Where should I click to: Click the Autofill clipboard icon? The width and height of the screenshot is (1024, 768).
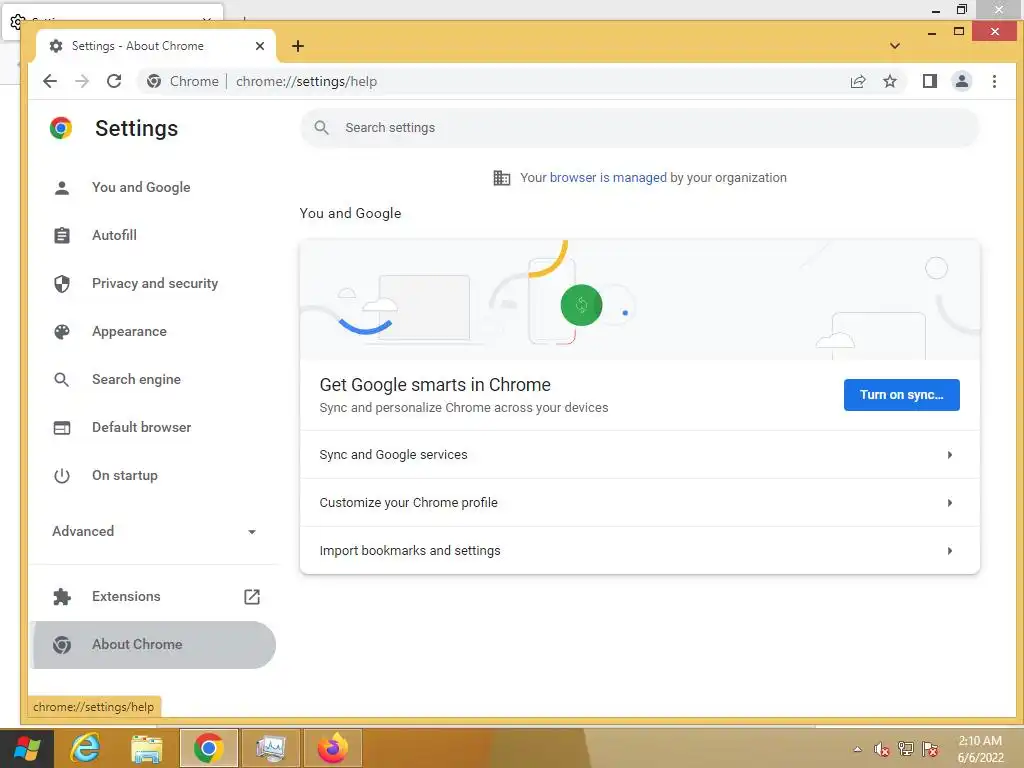[x=62, y=235]
